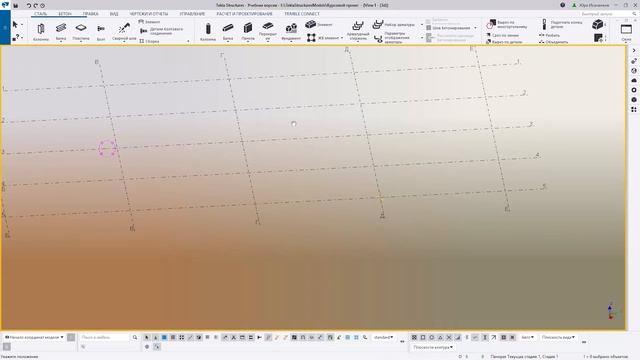Open Арматурные стержни rebar tool
Screen dimensions: 640x360
click(358, 31)
